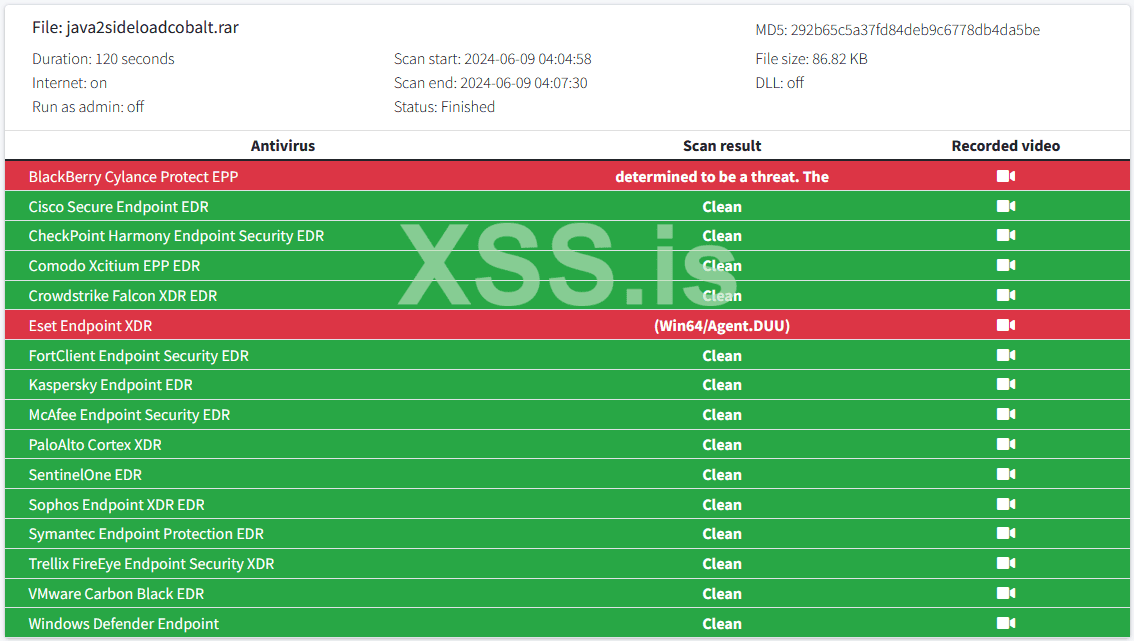Open recorded video for BlackBerry Cylance Protect EPP

(1005, 177)
